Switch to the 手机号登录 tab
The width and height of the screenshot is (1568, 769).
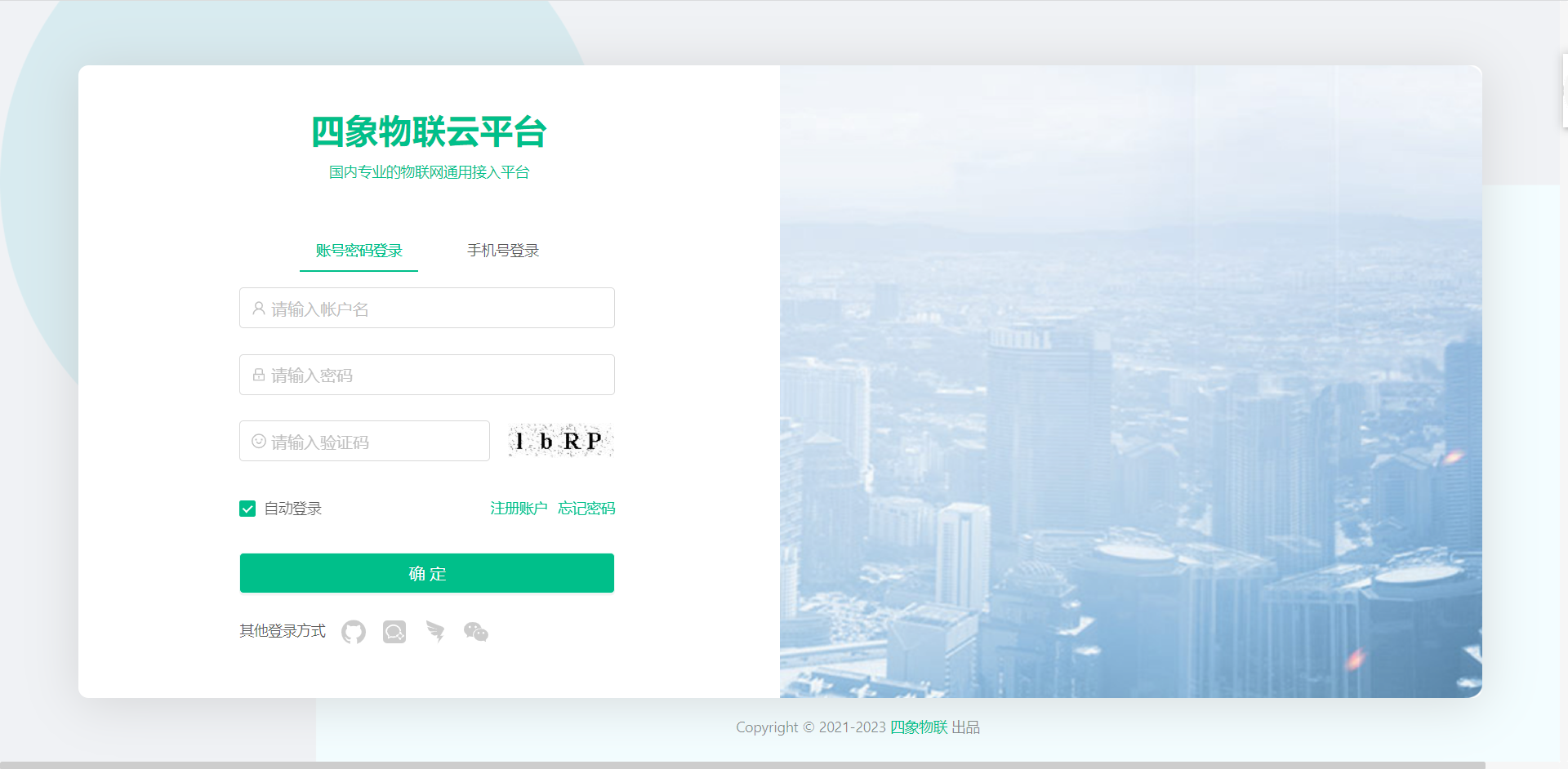click(502, 251)
